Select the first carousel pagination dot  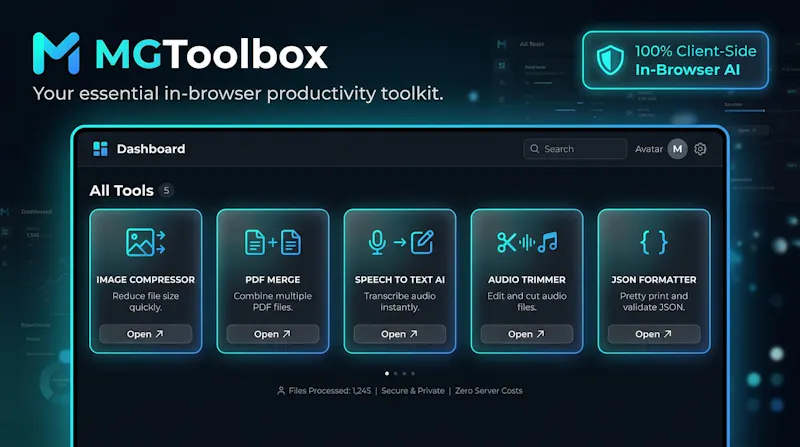tap(387, 374)
